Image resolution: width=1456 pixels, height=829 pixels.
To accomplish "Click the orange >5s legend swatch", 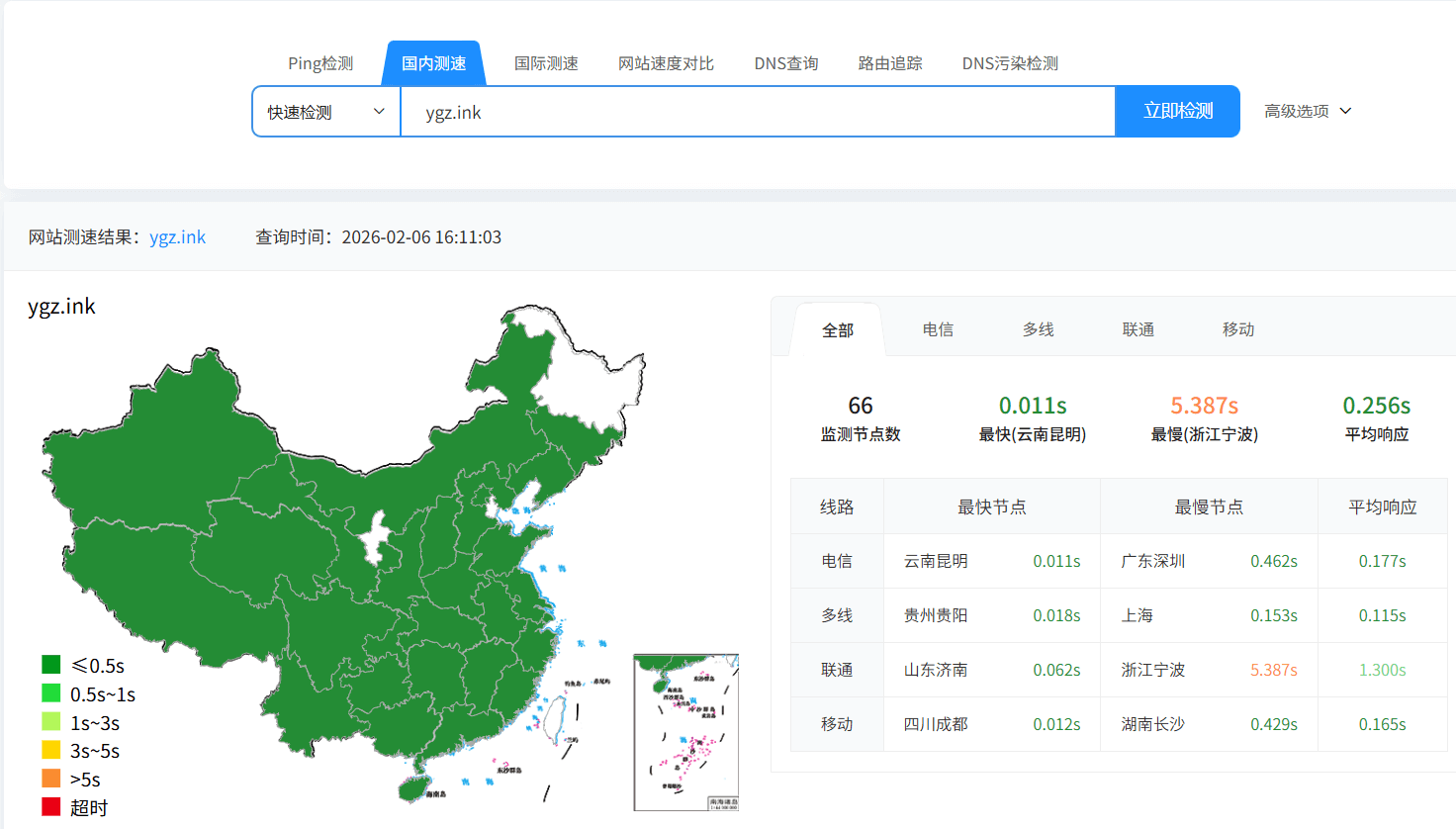I will (x=51, y=779).
